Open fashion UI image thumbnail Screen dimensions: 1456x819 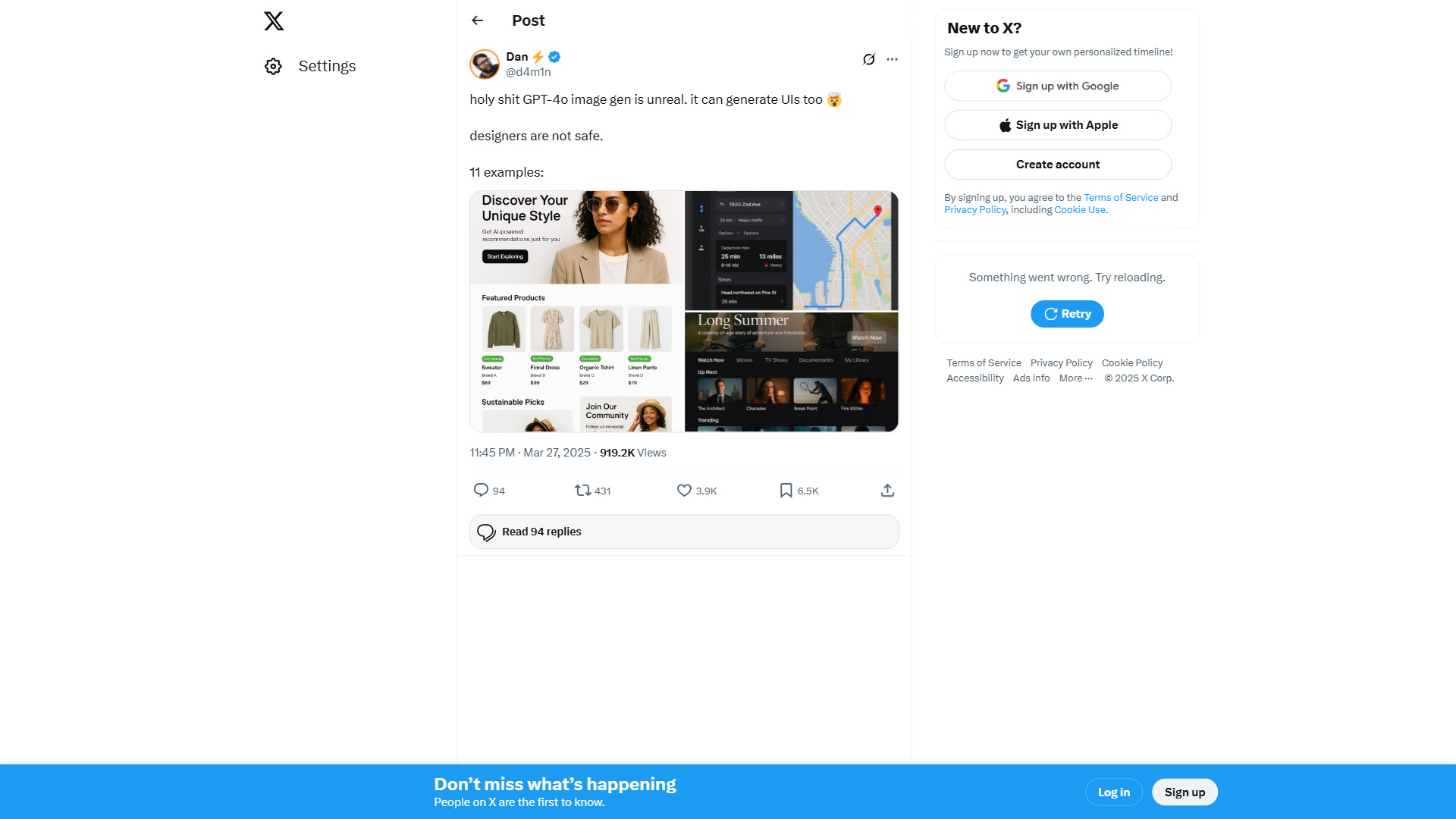click(x=576, y=312)
